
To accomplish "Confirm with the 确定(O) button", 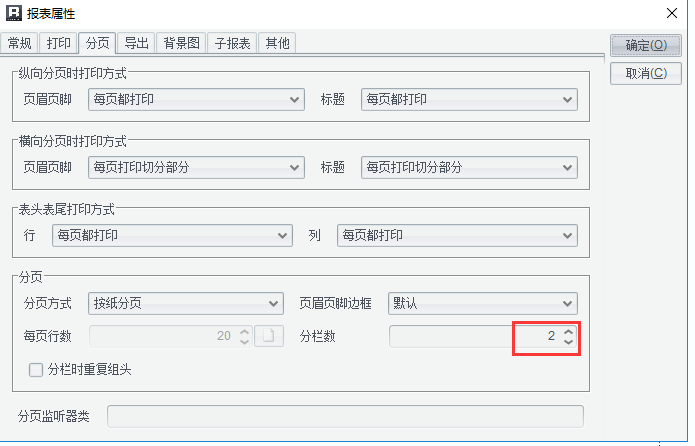I will tap(646, 45).
